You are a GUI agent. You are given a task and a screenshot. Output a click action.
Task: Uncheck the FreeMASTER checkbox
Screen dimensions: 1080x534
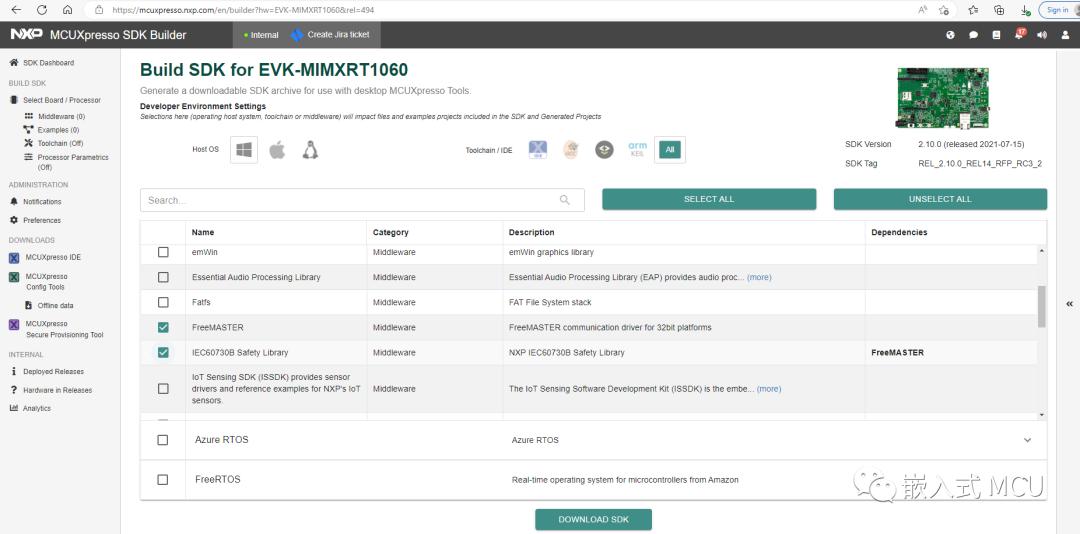pyautogui.click(x=163, y=327)
